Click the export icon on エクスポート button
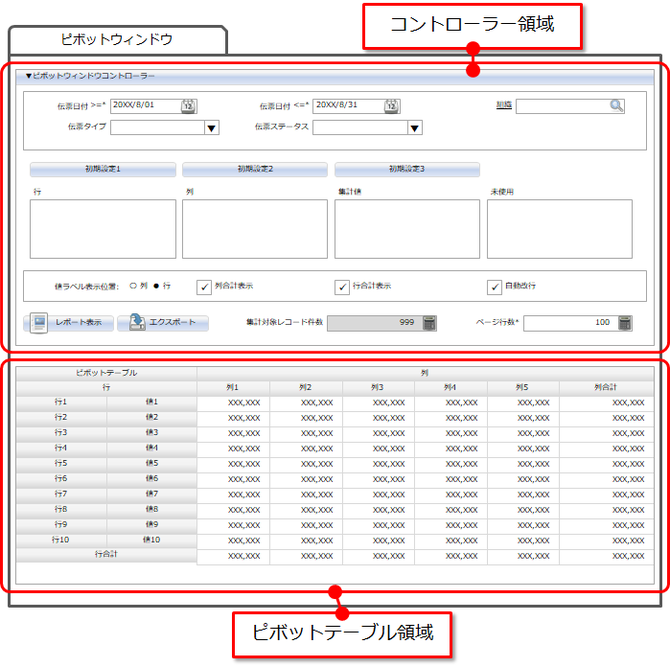This screenshot has width=670, height=667. (x=137, y=322)
